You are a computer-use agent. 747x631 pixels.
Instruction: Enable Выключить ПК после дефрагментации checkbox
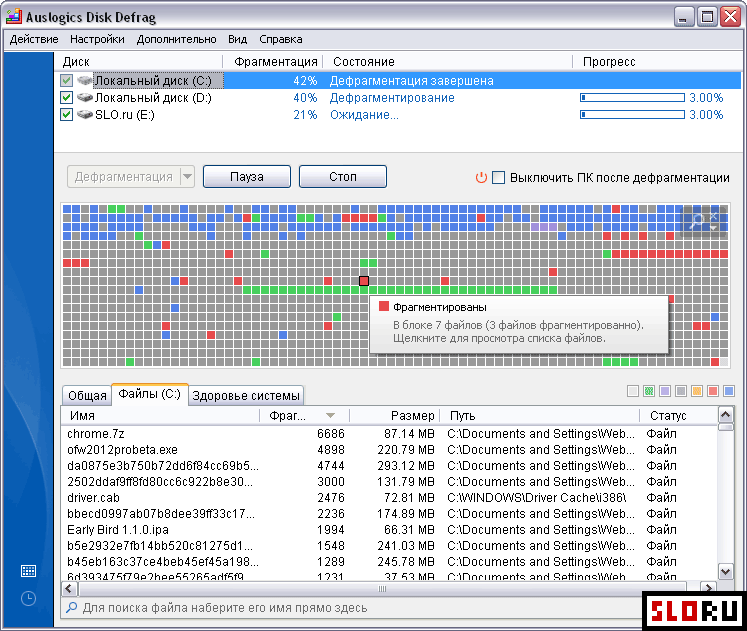[x=498, y=178]
